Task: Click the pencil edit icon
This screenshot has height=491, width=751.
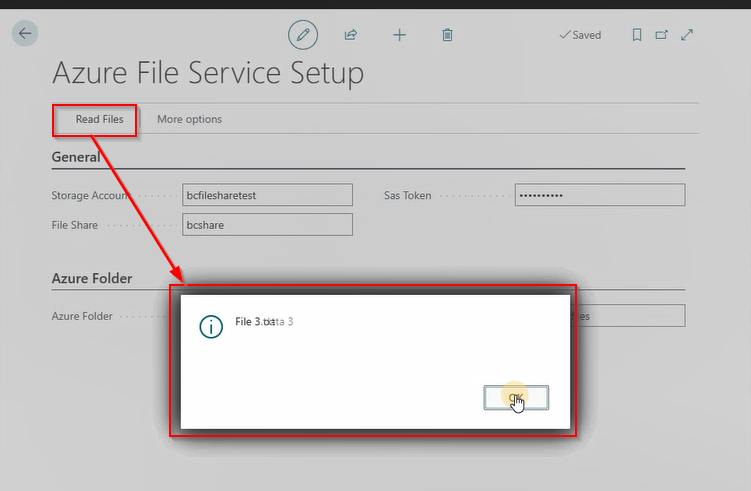Action: [x=303, y=34]
